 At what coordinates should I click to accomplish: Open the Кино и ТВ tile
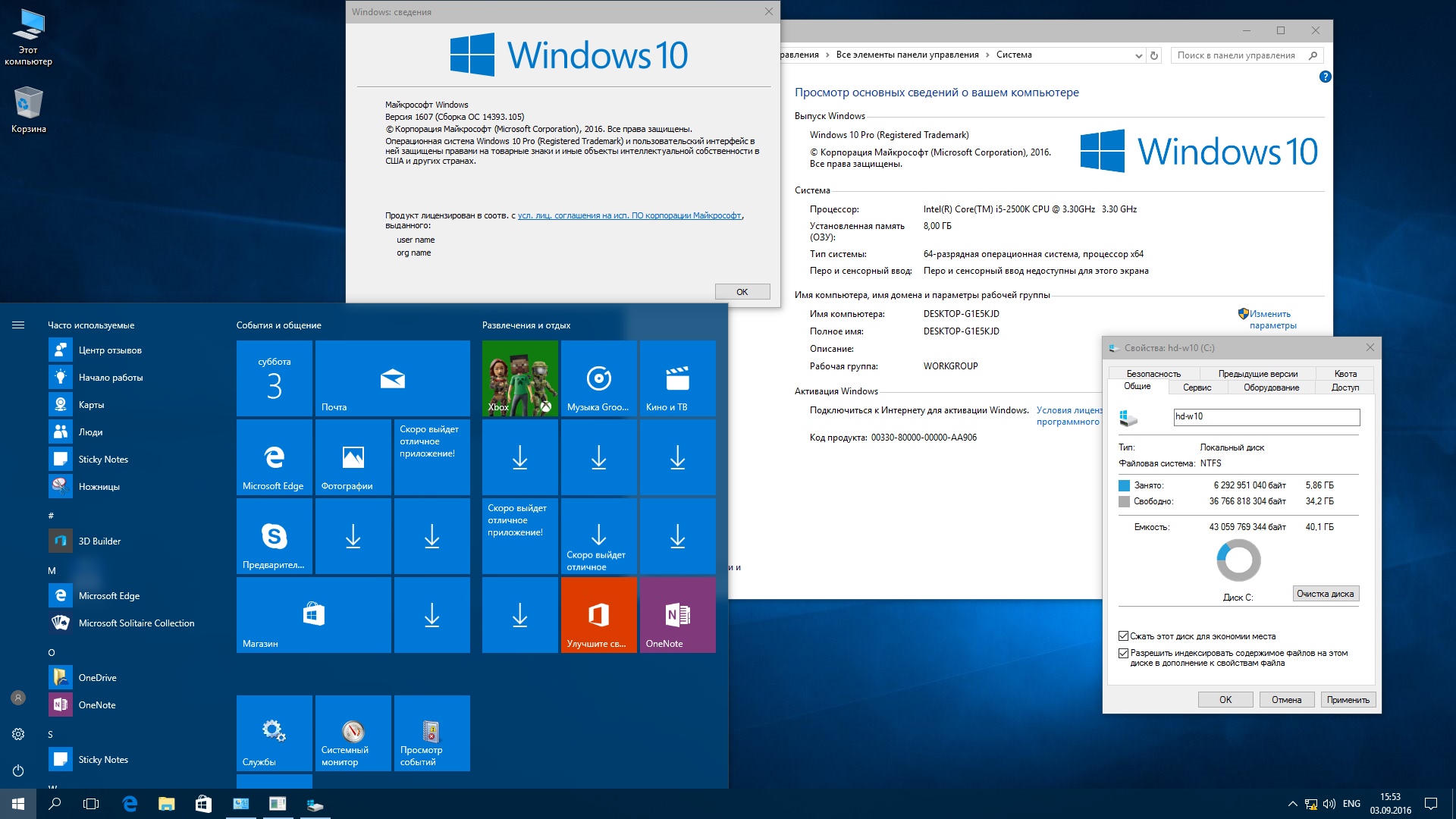click(677, 378)
